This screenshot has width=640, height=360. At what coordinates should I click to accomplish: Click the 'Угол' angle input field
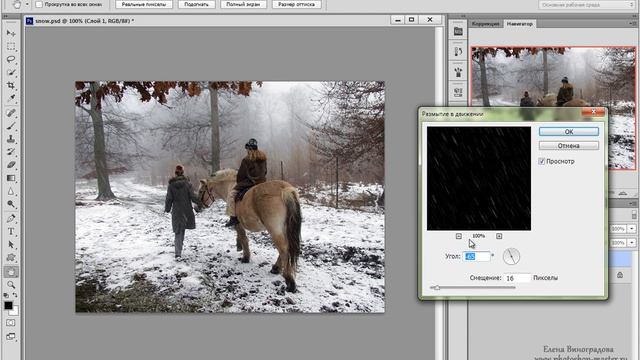coord(477,256)
